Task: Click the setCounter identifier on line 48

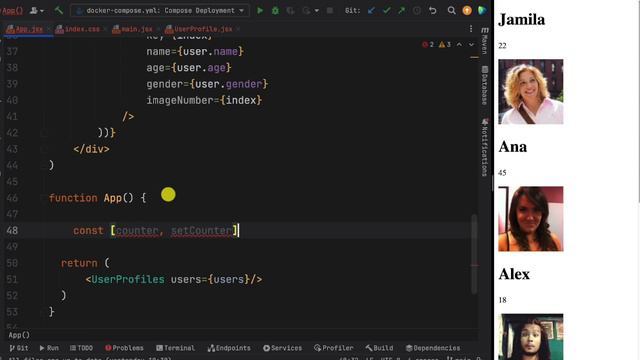Action: coord(201,230)
